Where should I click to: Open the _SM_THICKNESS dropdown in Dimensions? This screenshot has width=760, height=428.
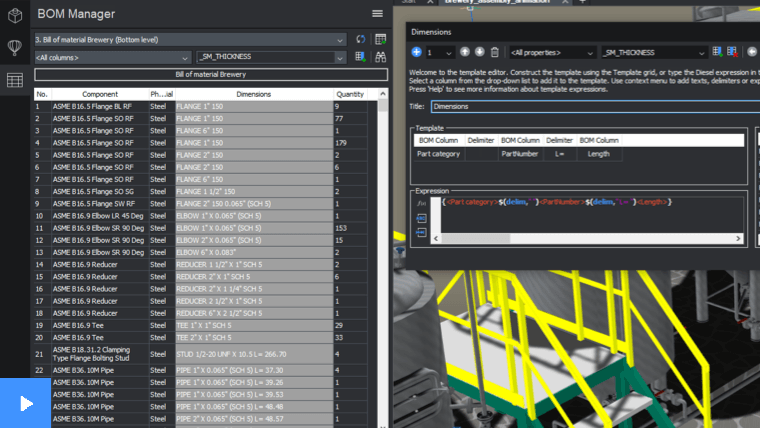pos(653,52)
